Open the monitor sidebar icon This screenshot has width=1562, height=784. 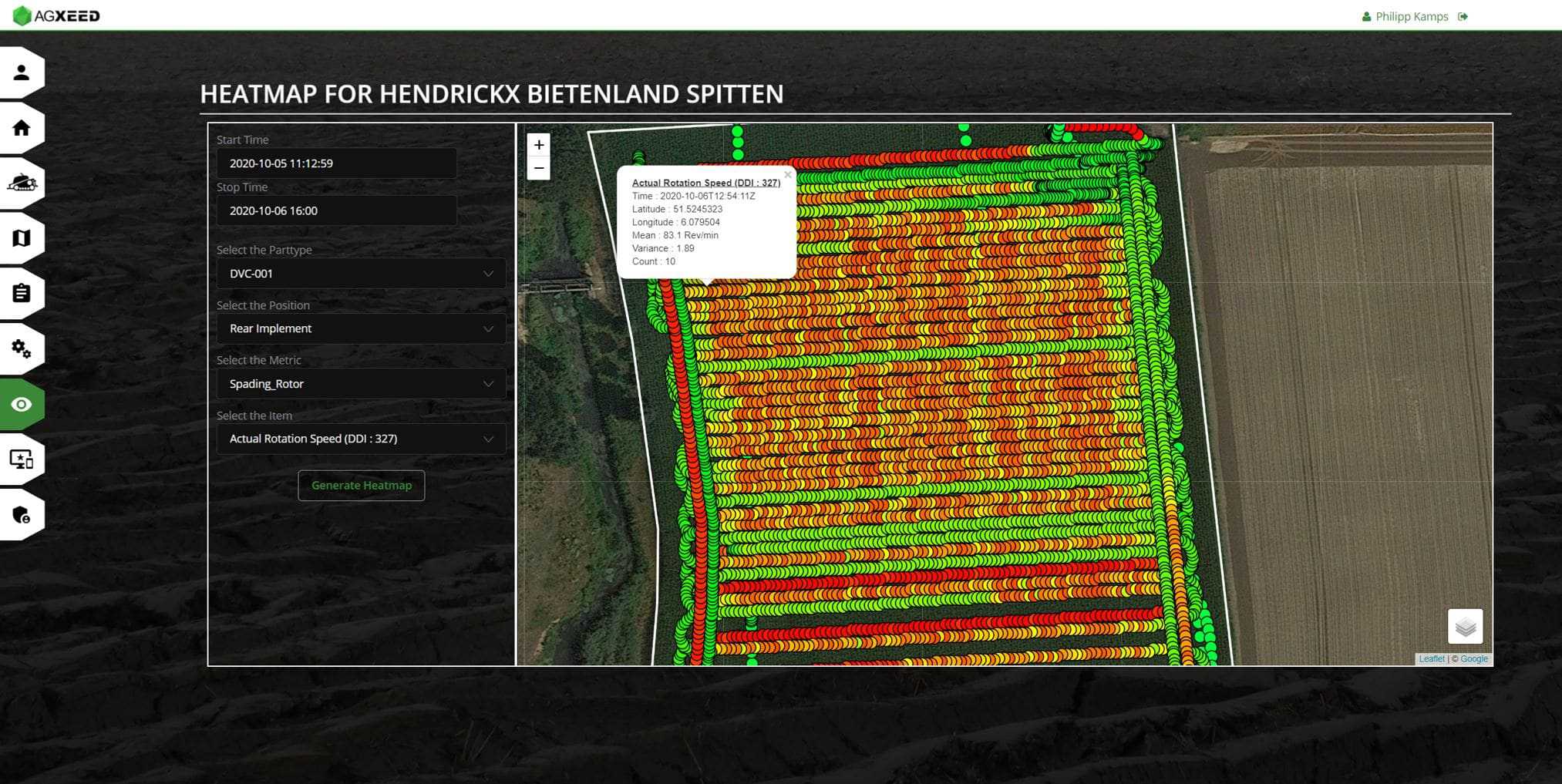click(x=22, y=459)
